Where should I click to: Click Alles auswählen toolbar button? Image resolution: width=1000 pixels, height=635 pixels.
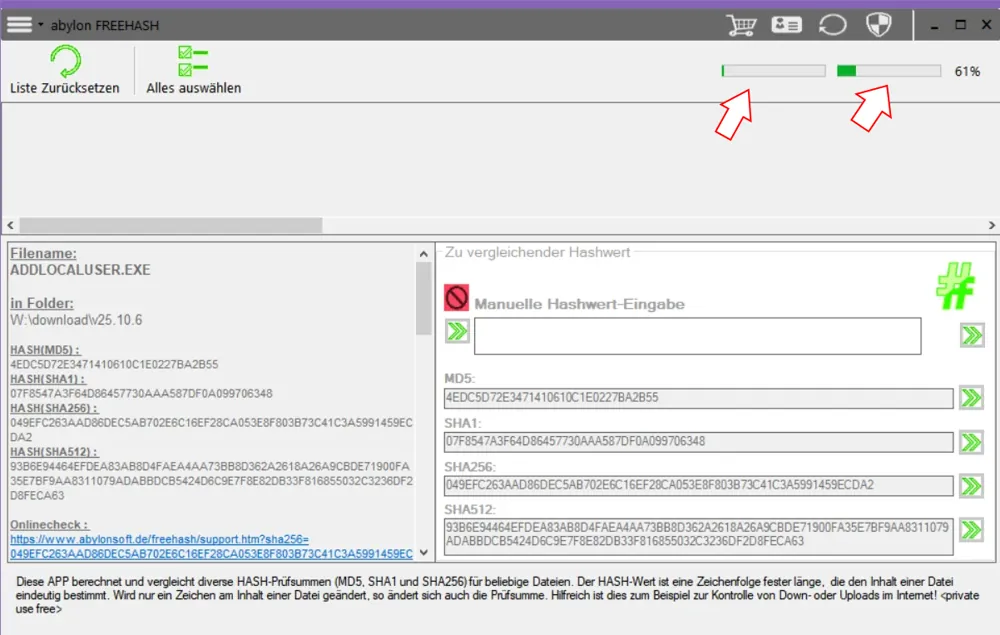[x=193, y=69]
